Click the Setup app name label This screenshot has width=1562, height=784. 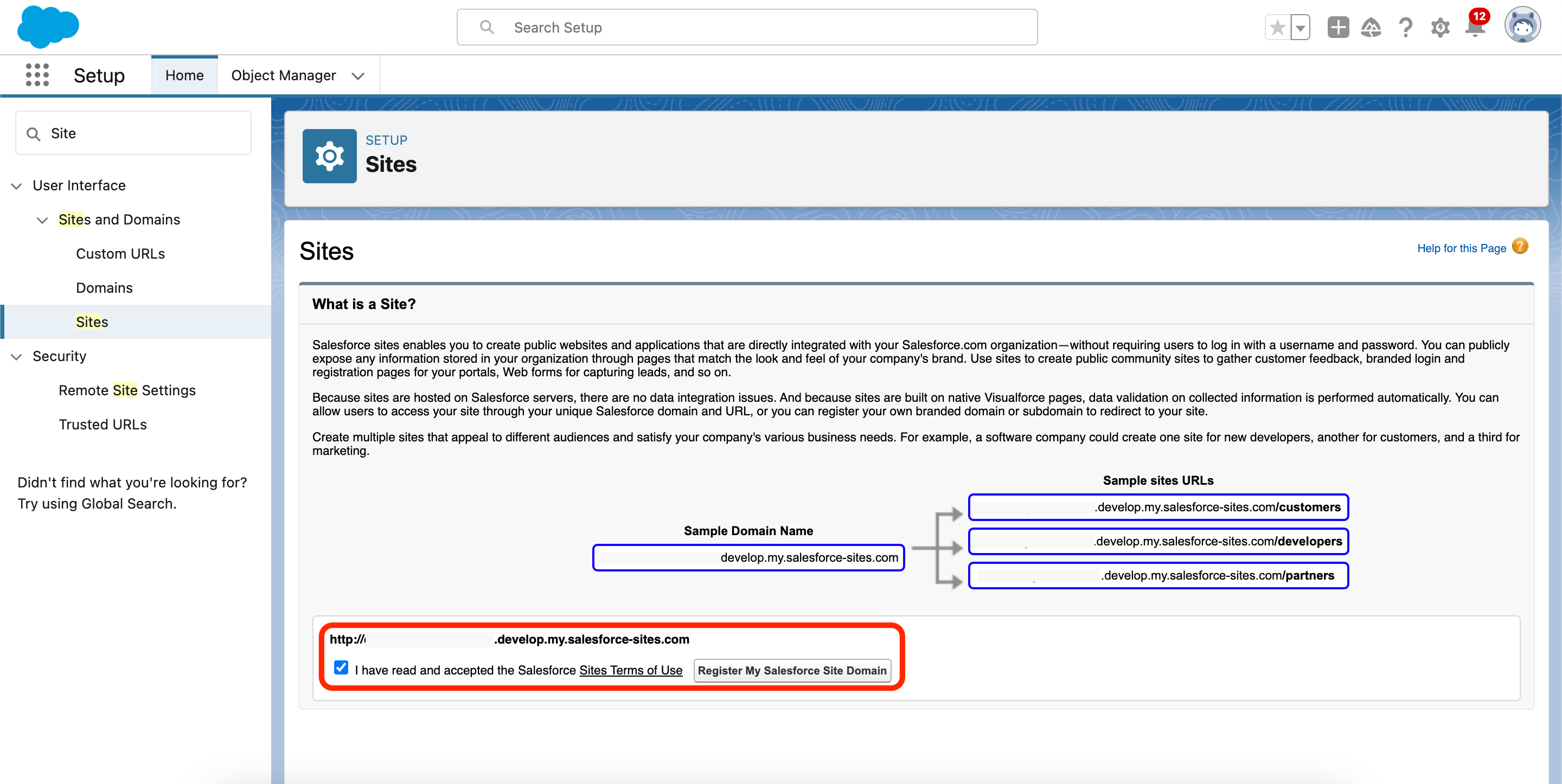[x=99, y=75]
